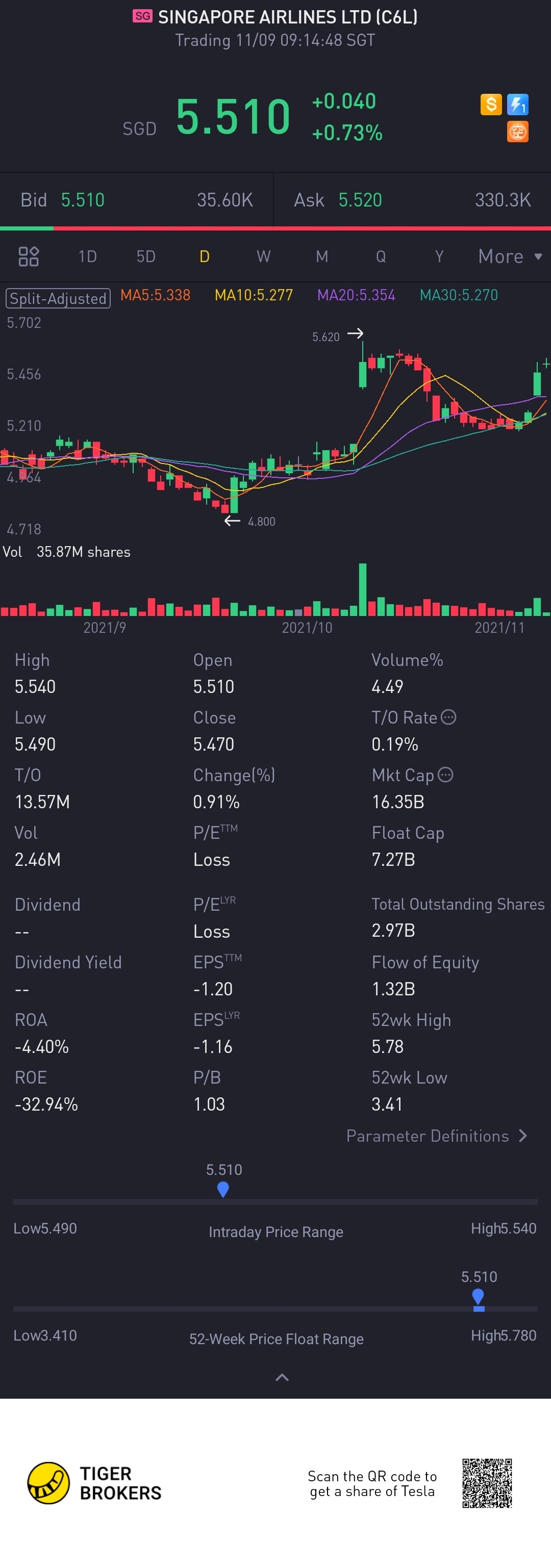Tap the tallest volume bar
The height and width of the screenshot is (1568, 551).
(363, 589)
